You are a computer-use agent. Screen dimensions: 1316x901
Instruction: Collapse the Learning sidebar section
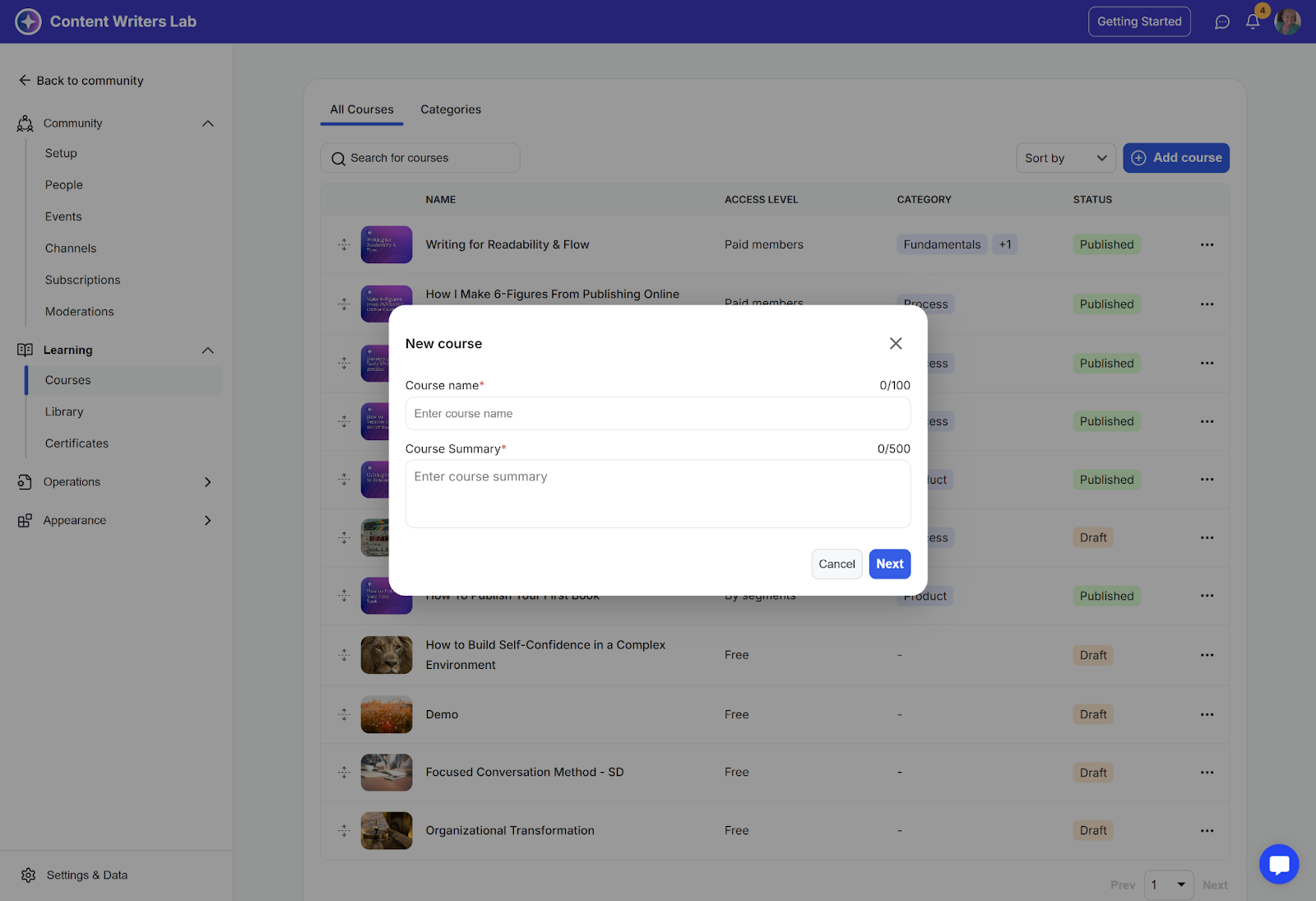pos(207,351)
